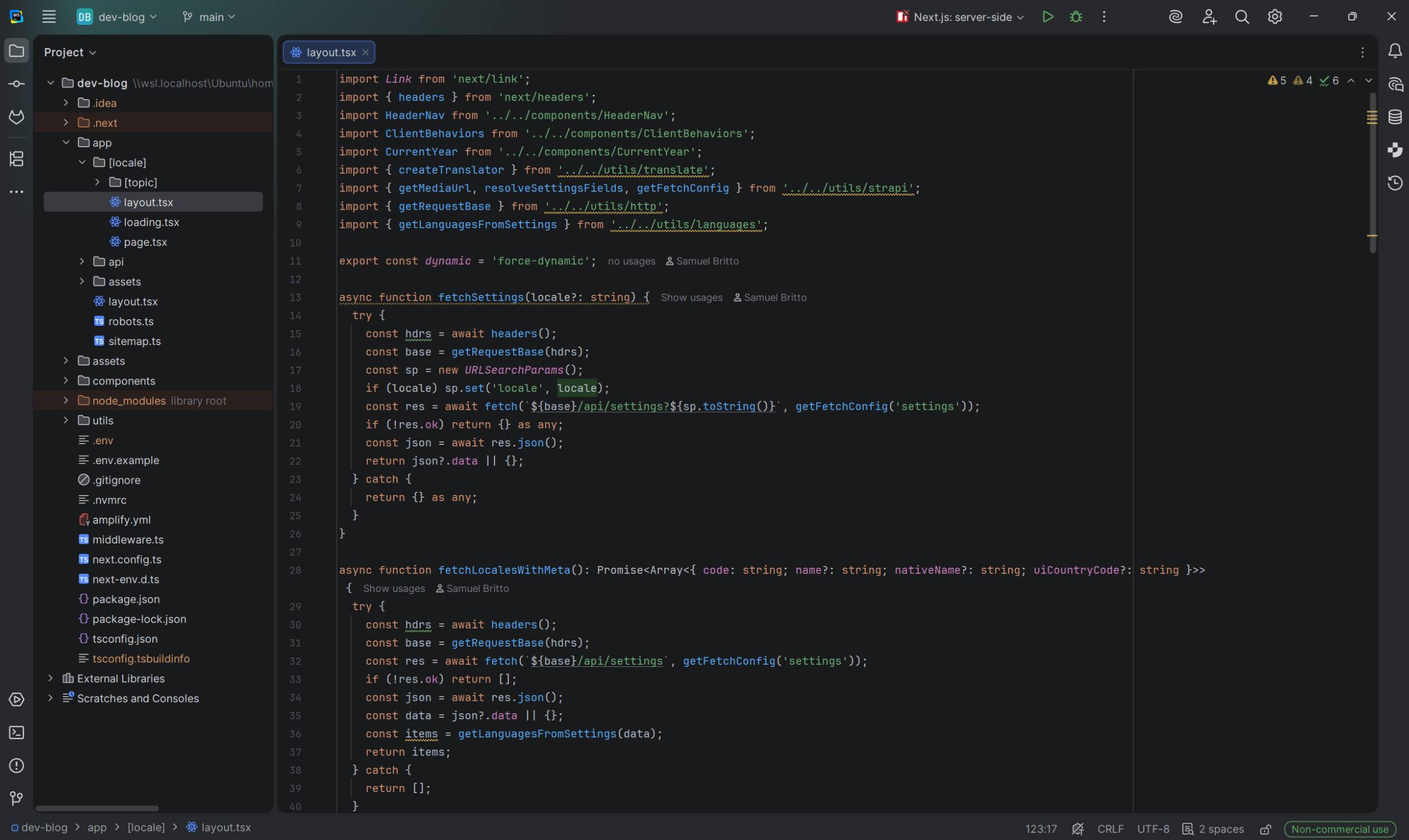1409x840 pixels.
Task: Collapse the [locale] folder
Action: coord(82,162)
